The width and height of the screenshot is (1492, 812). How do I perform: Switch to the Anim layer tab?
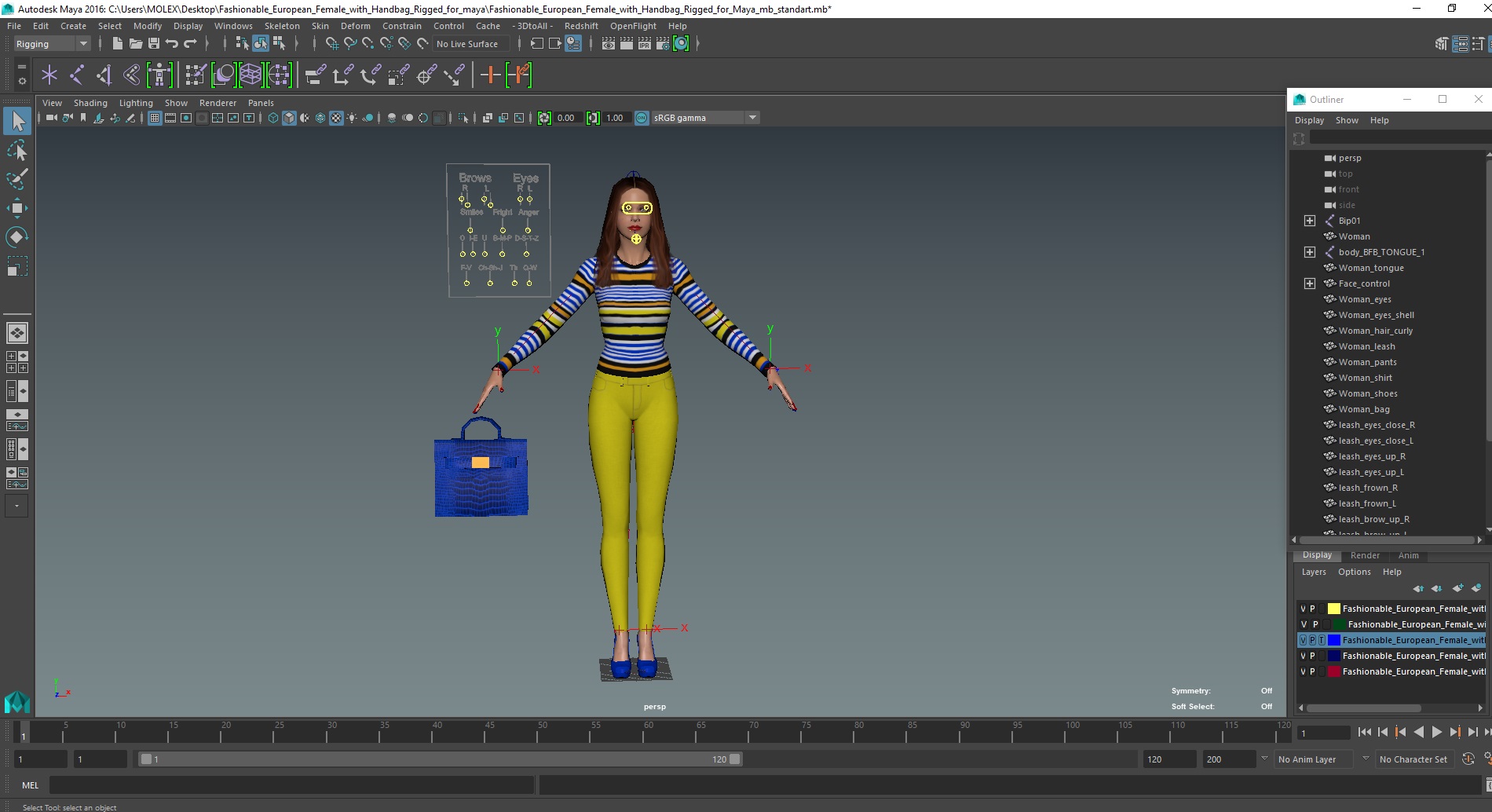pos(1408,555)
